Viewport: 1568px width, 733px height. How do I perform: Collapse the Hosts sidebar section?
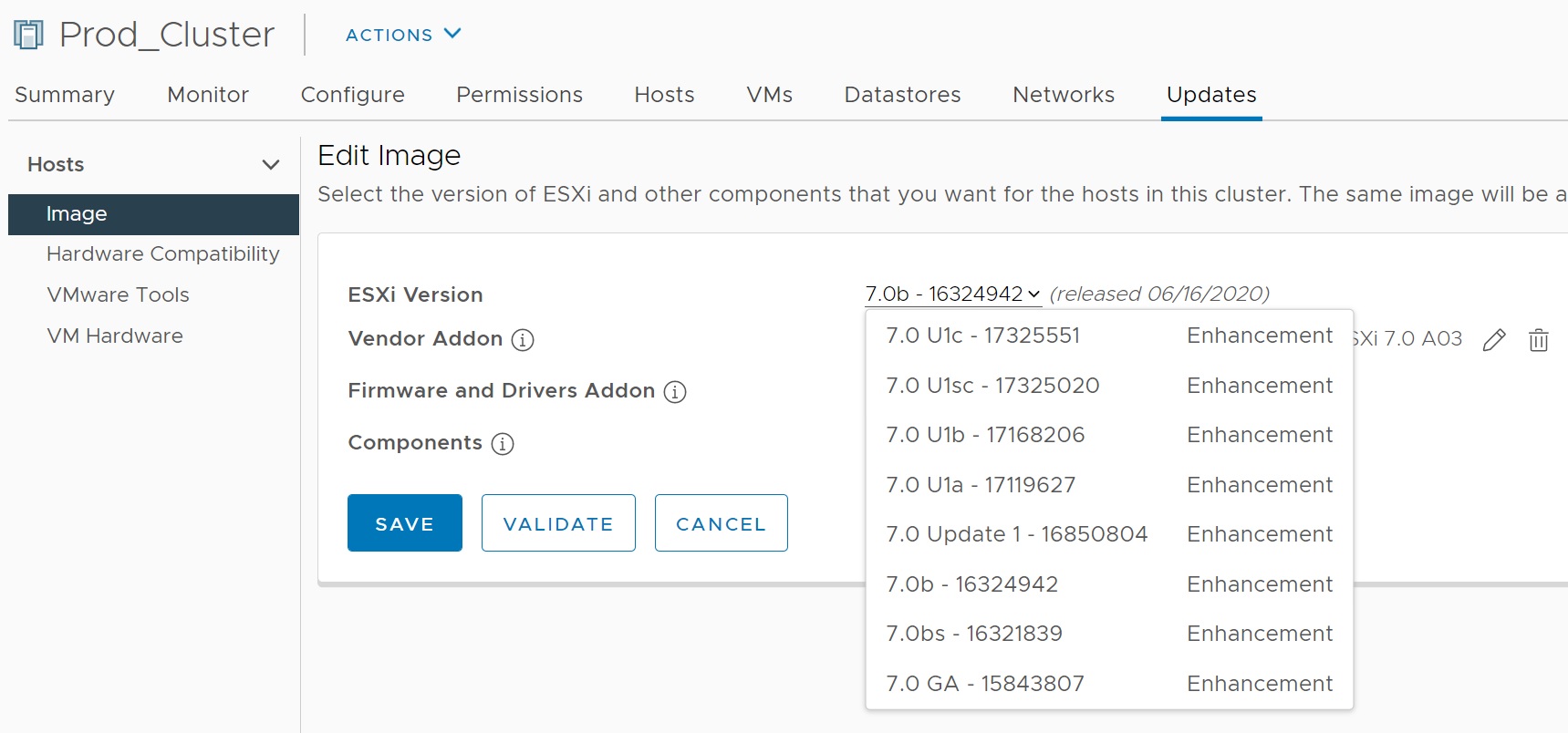coord(270,165)
